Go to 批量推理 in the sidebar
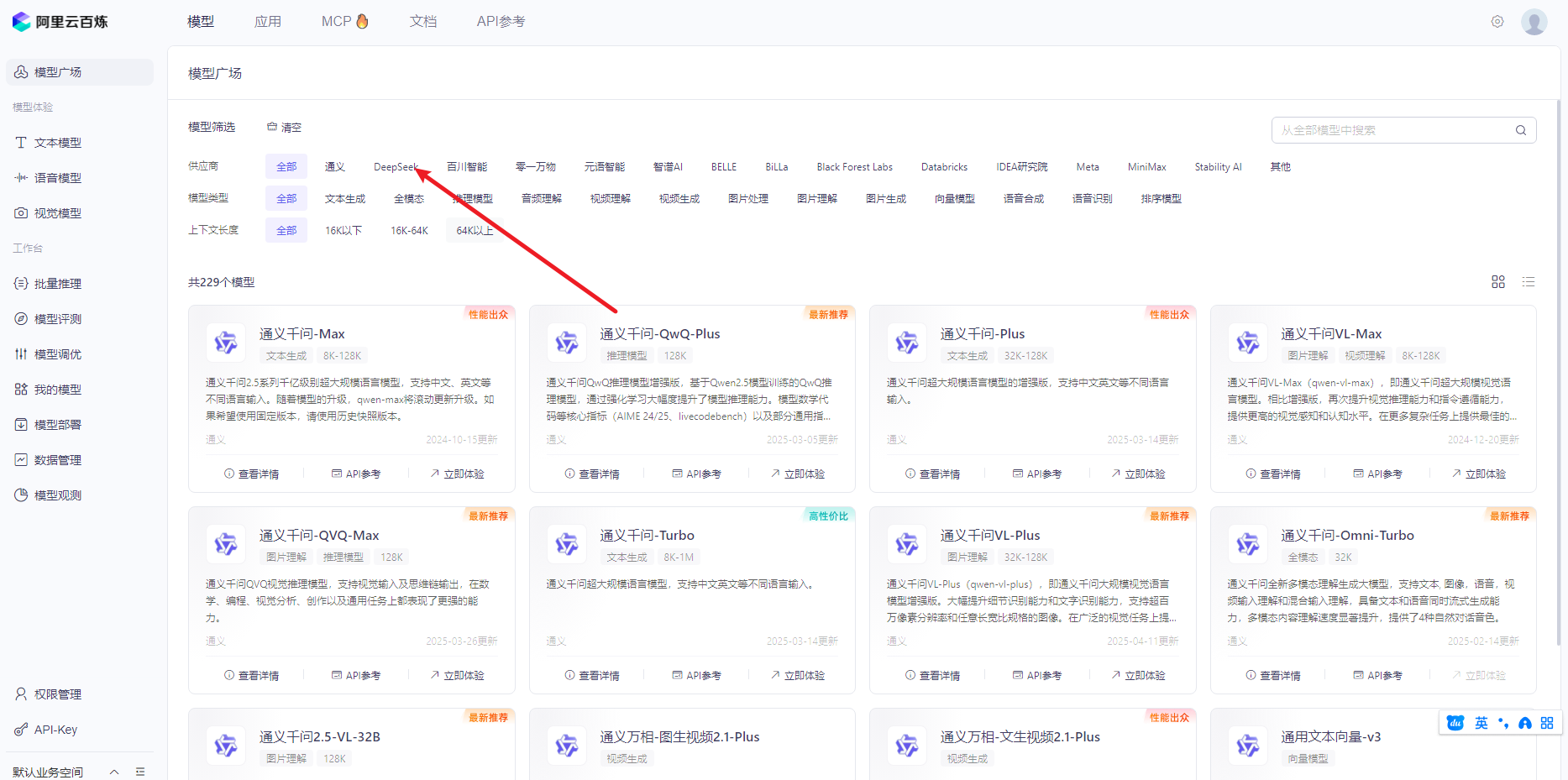 58,284
